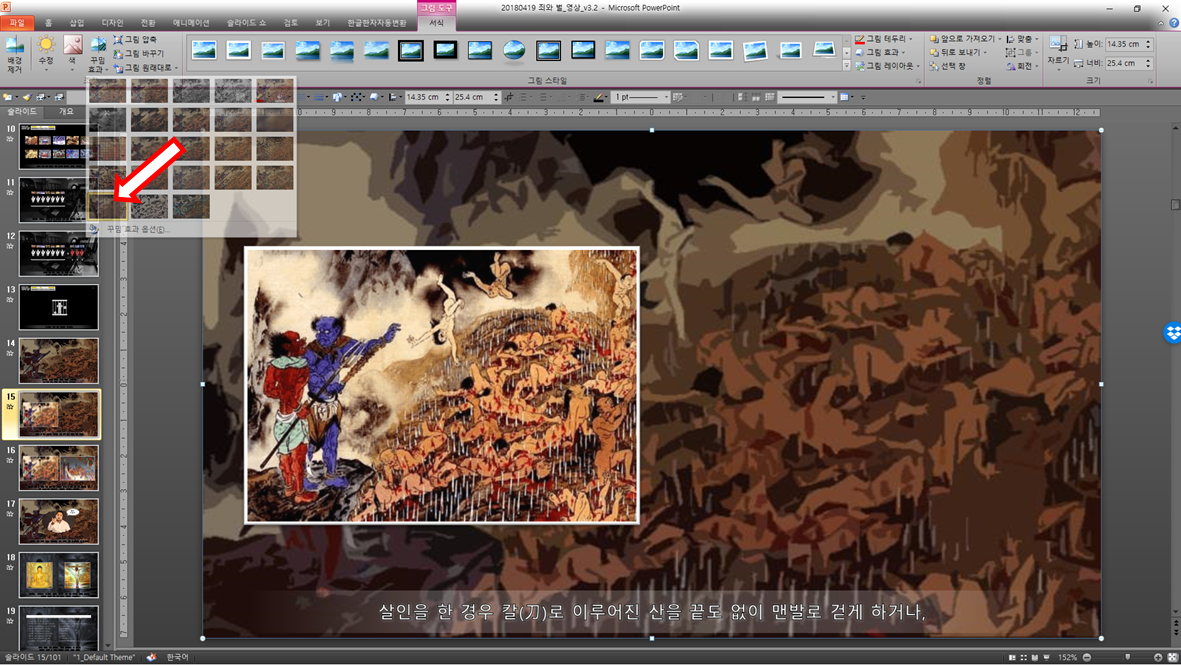Click the Help question mark icon

(1173, 23)
